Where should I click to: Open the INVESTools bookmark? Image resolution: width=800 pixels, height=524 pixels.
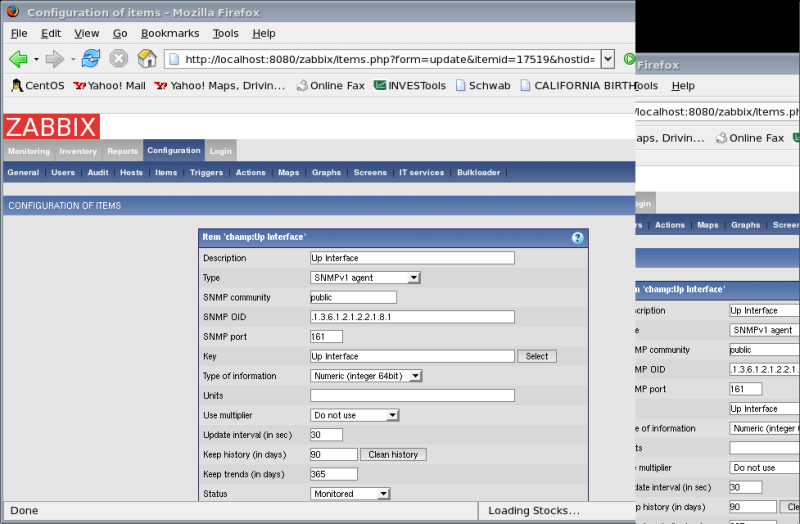[410, 86]
